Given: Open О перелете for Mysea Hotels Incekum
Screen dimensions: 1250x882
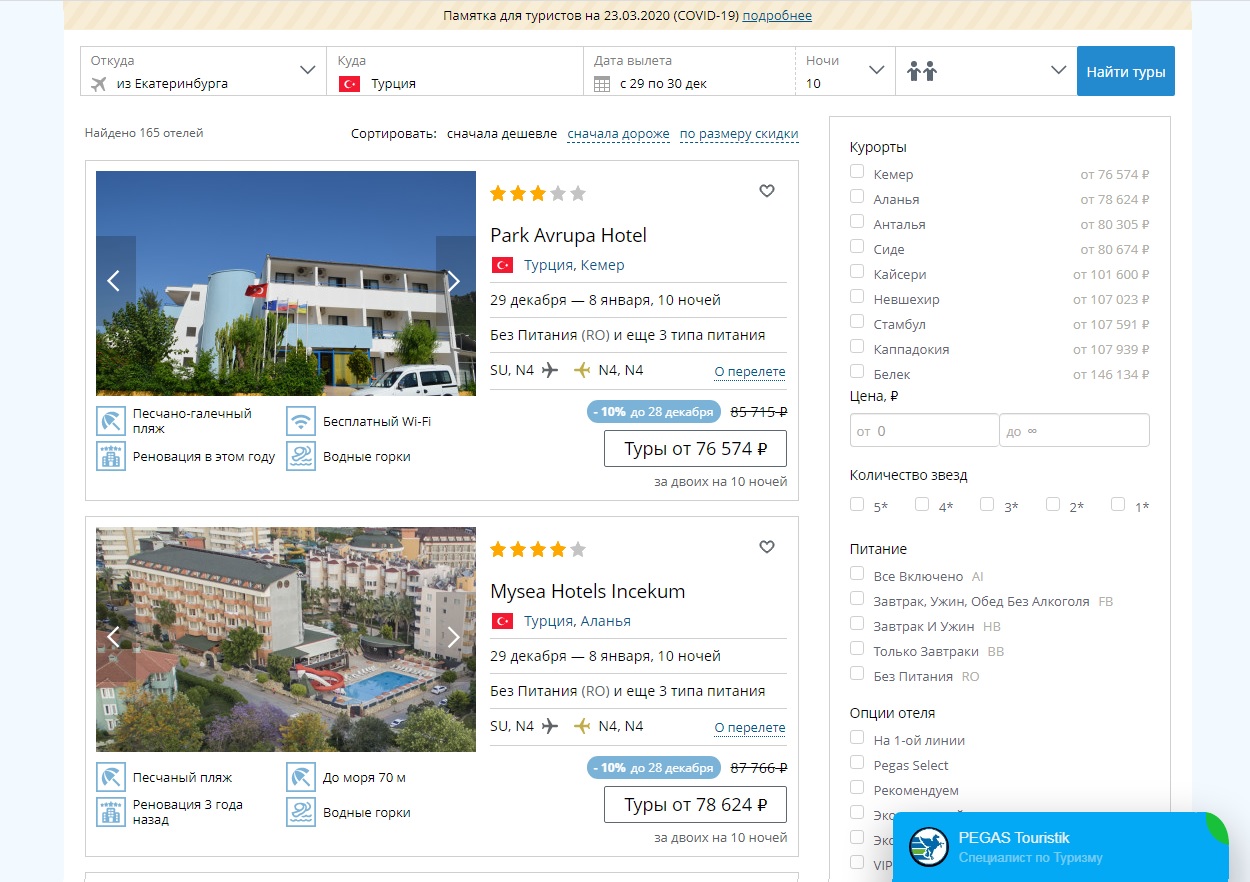Looking at the screenshot, I should click(x=750, y=728).
